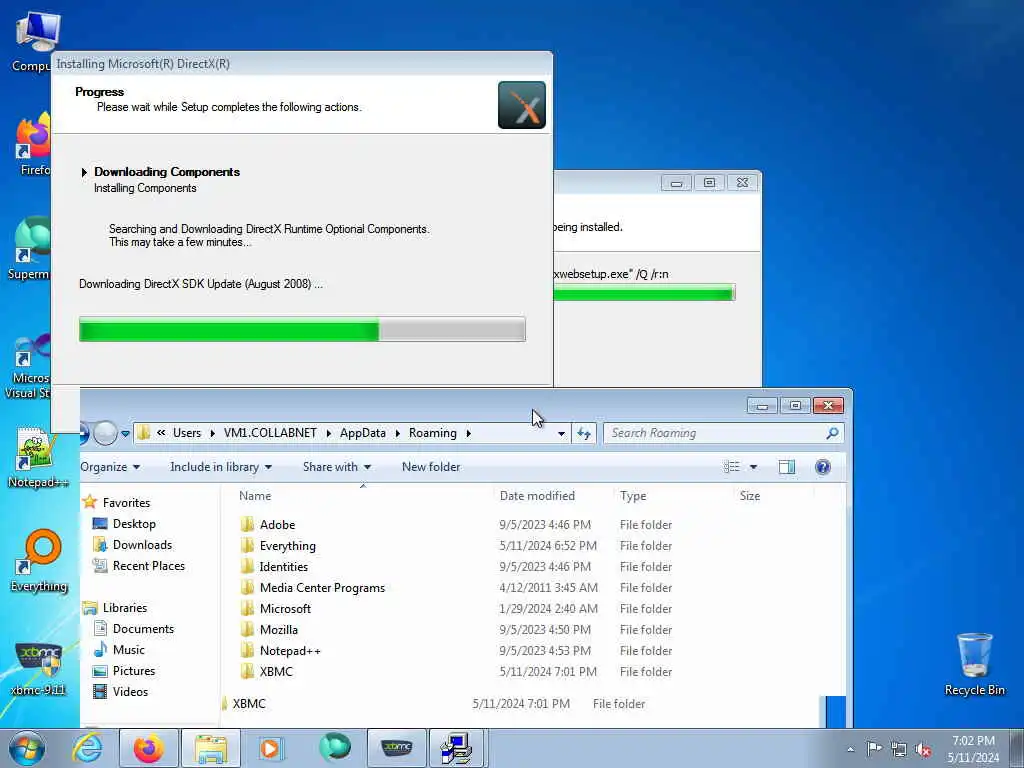Click the progress bar in the background setup window
The image size is (1024, 768).
pyautogui.click(x=645, y=292)
